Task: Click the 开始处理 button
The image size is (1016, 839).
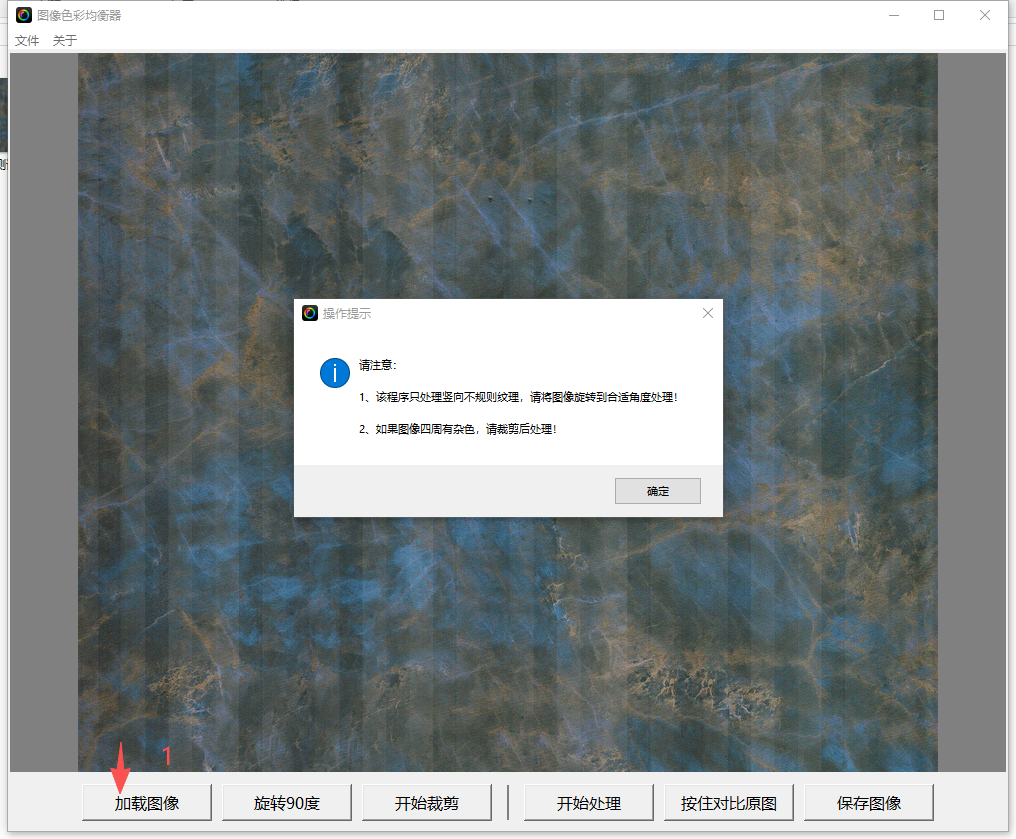Action: pyautogui.click(x=588, y=802)
